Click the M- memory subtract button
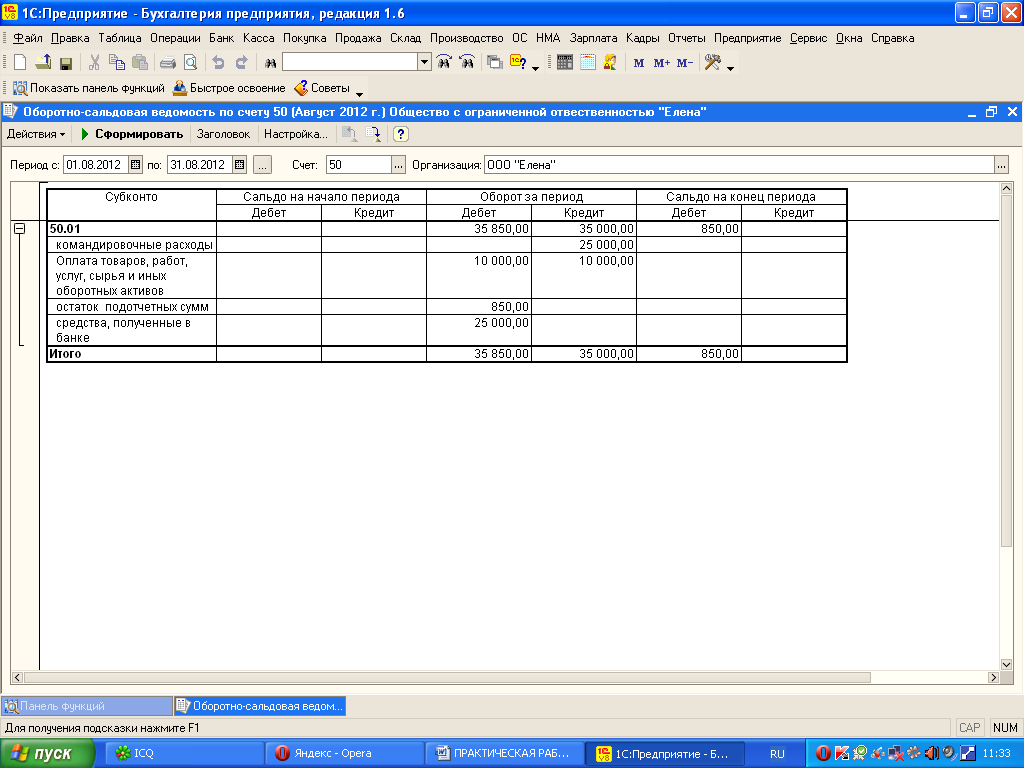Image resolution: width=1024 pixels, height=768 pixels. [x=684, y=63]
